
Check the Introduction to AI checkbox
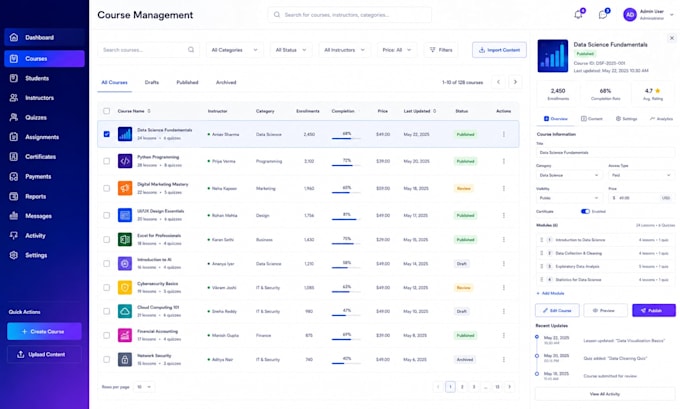coord(106,264)
